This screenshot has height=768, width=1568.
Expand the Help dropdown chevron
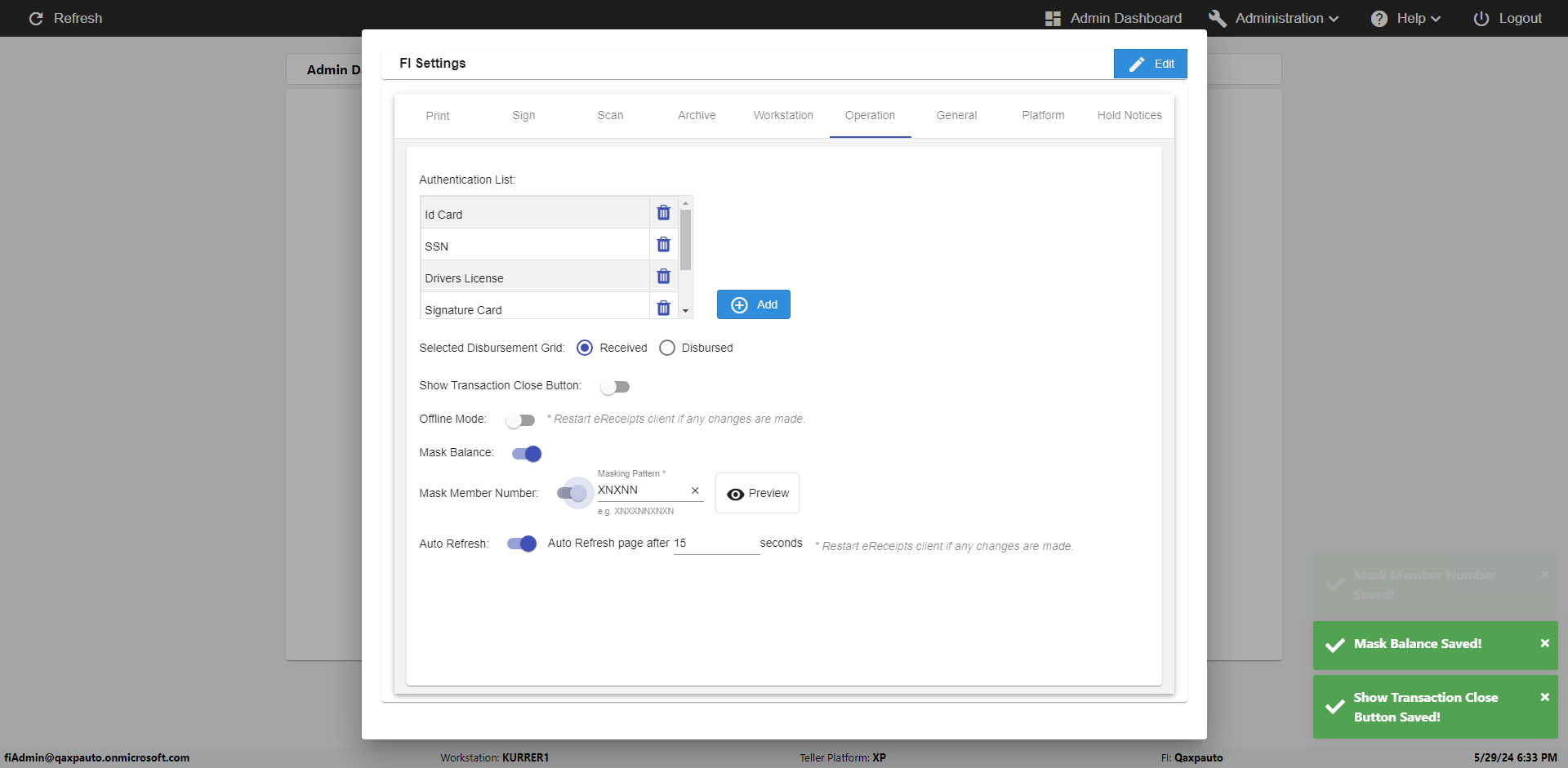pyautogui.click(x=1436, y=19)
